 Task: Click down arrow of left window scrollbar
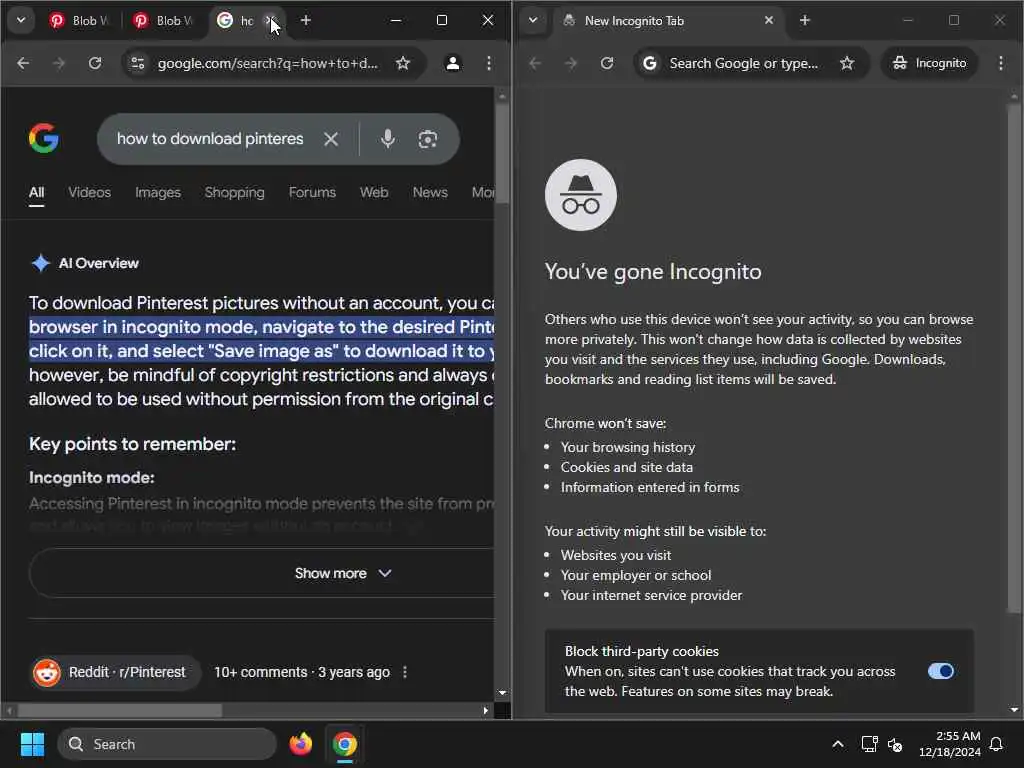502,693
